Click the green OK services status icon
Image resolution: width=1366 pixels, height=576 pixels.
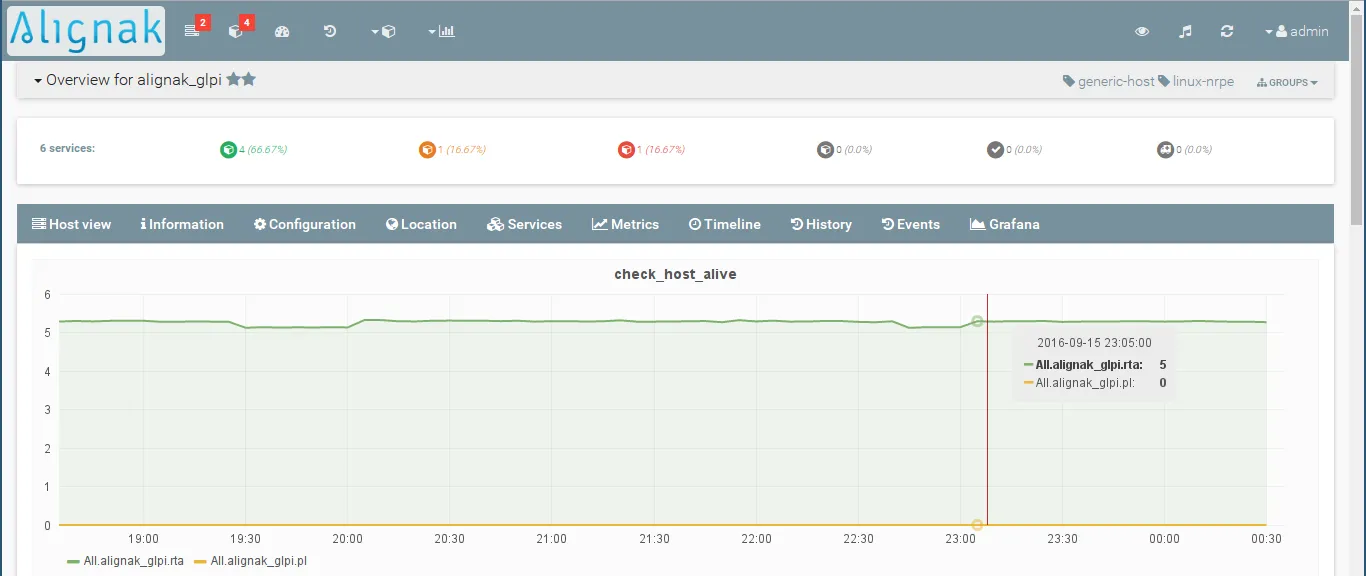tap(228, 150)
